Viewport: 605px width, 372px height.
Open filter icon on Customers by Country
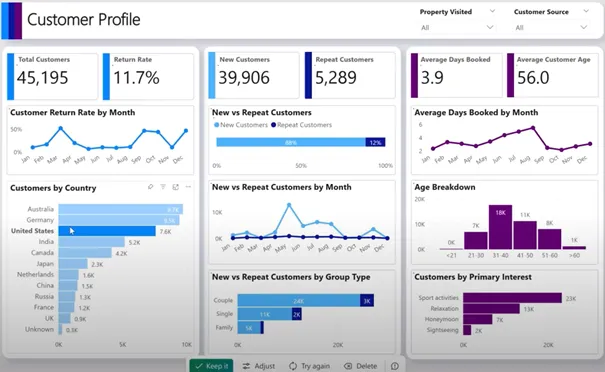pyautogui.click(x=163, y=187)
